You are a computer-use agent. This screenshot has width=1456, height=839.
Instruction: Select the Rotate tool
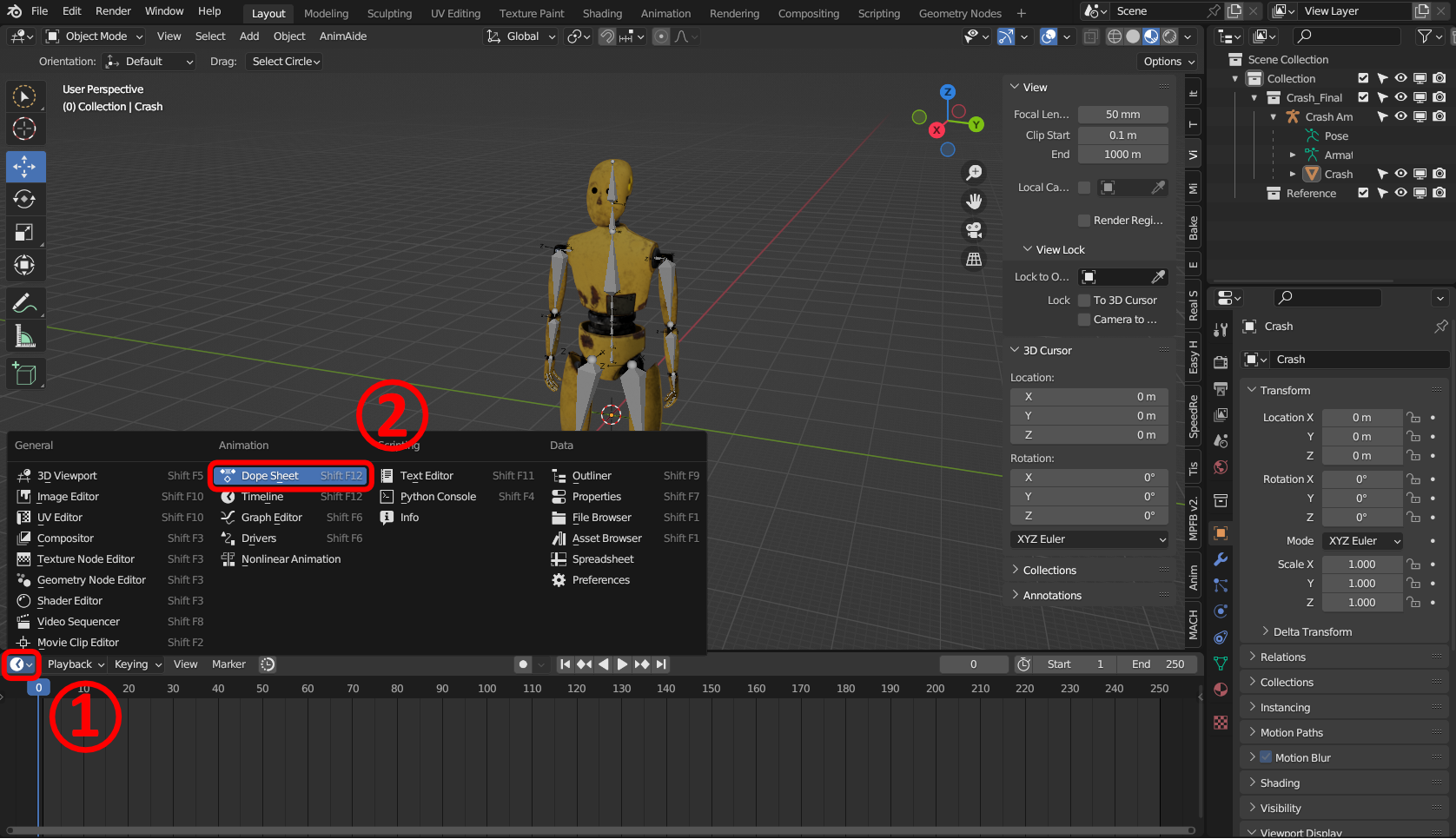(x=24, y=199)
